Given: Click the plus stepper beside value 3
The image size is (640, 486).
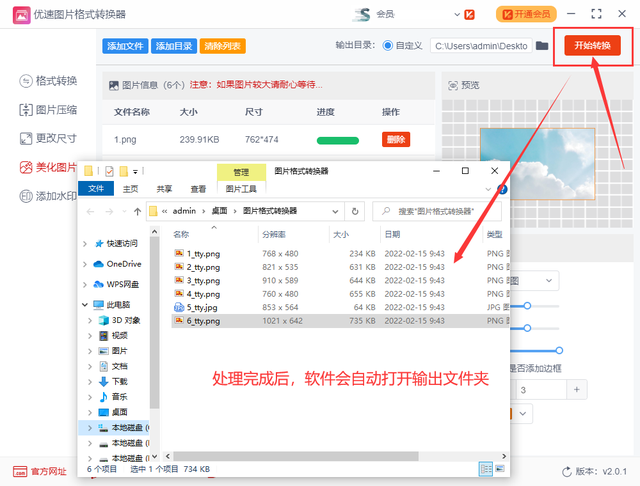Looking at the screenshot, I should pyautogui.click(x=576, y=390).
